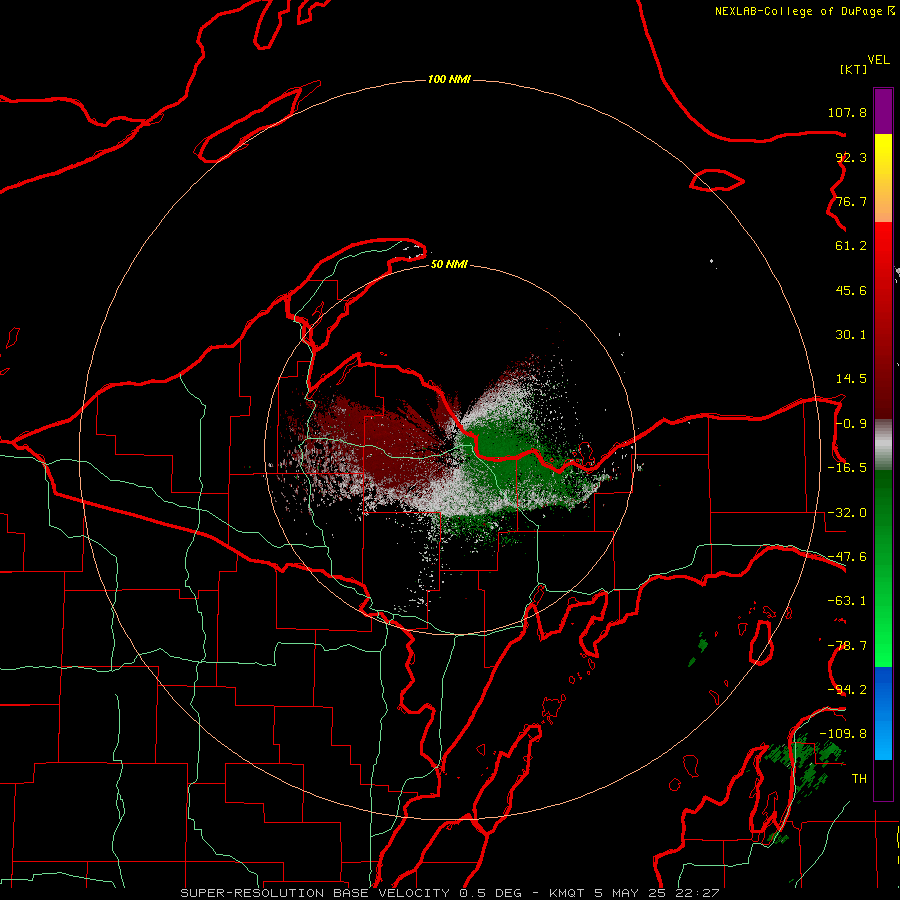This screenshot has height=900, width=900.
Task: Pick the green segment of the velocity color bar
Action: (x=883, y=568)
